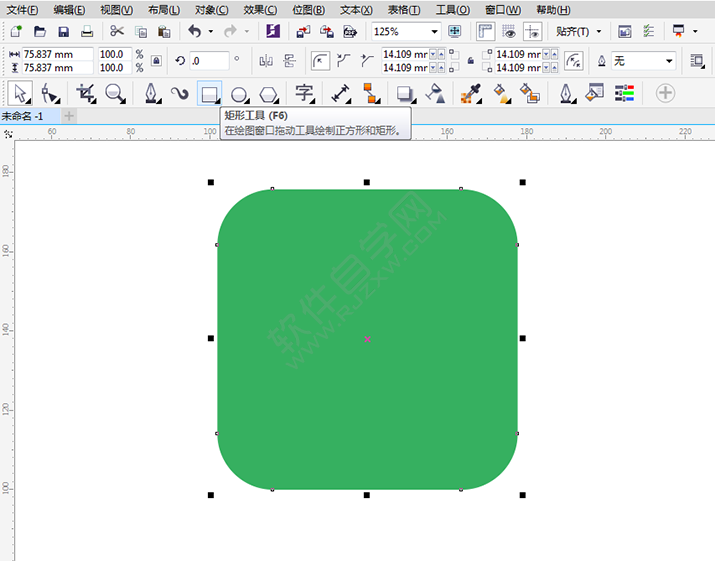Open the 效果(C) menu

click(x=260, y=10)
